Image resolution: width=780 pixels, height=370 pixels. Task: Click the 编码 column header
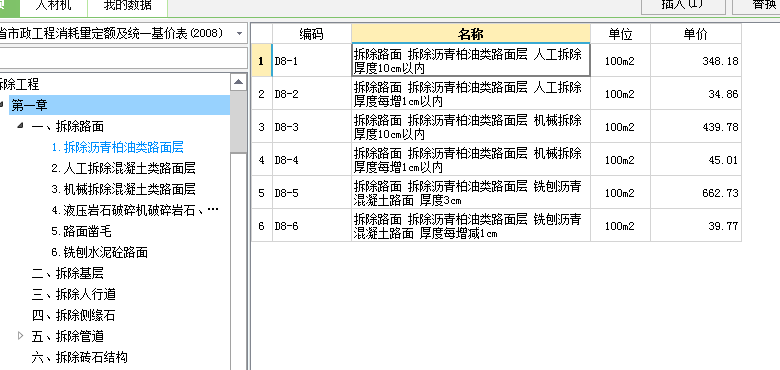click(x=311, y=34)
